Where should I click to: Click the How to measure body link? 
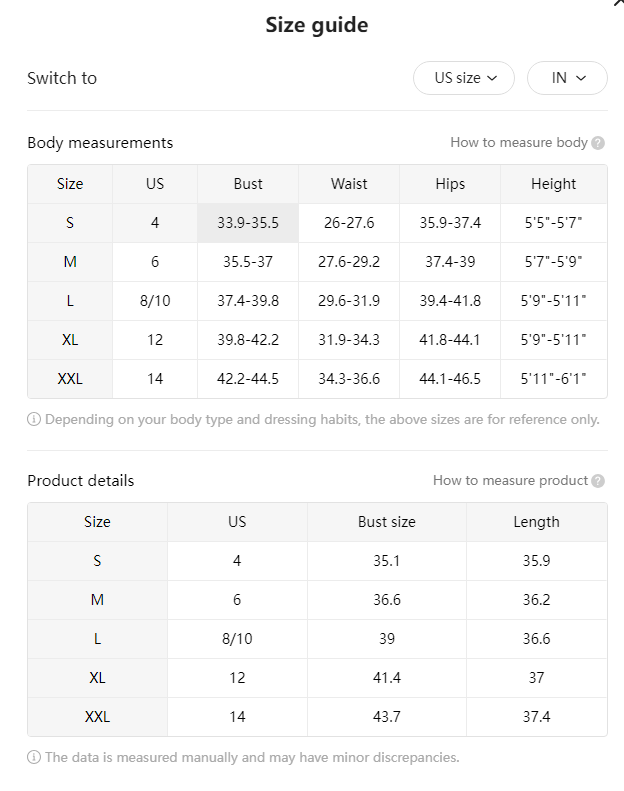(519, 143)
